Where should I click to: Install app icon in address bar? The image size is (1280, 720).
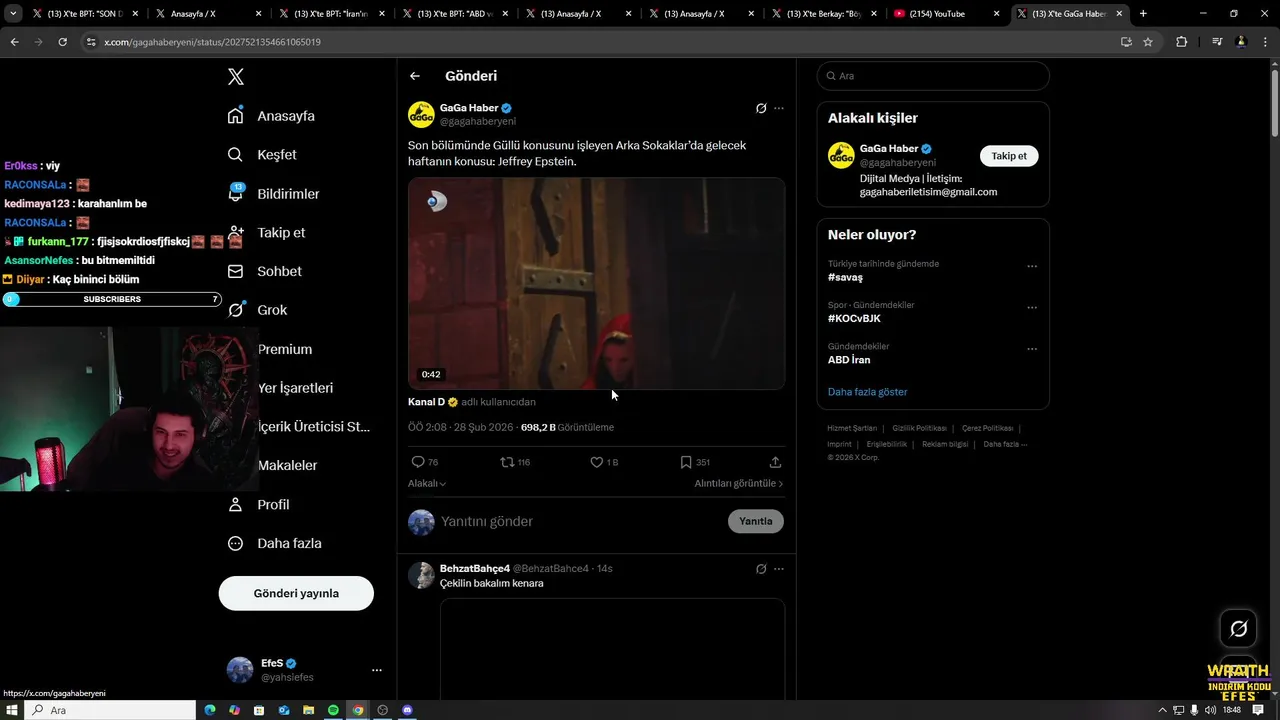(1126, 42)
